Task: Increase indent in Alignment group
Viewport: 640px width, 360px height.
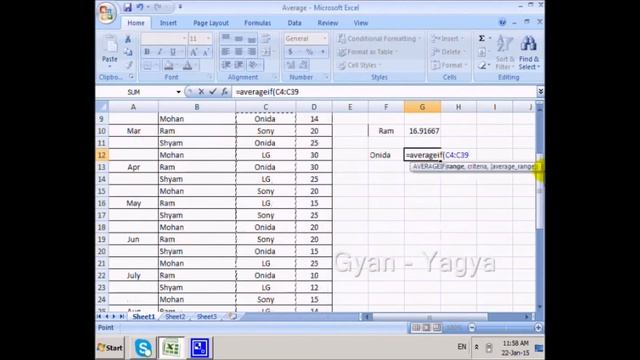Action: tap(239, 65)
